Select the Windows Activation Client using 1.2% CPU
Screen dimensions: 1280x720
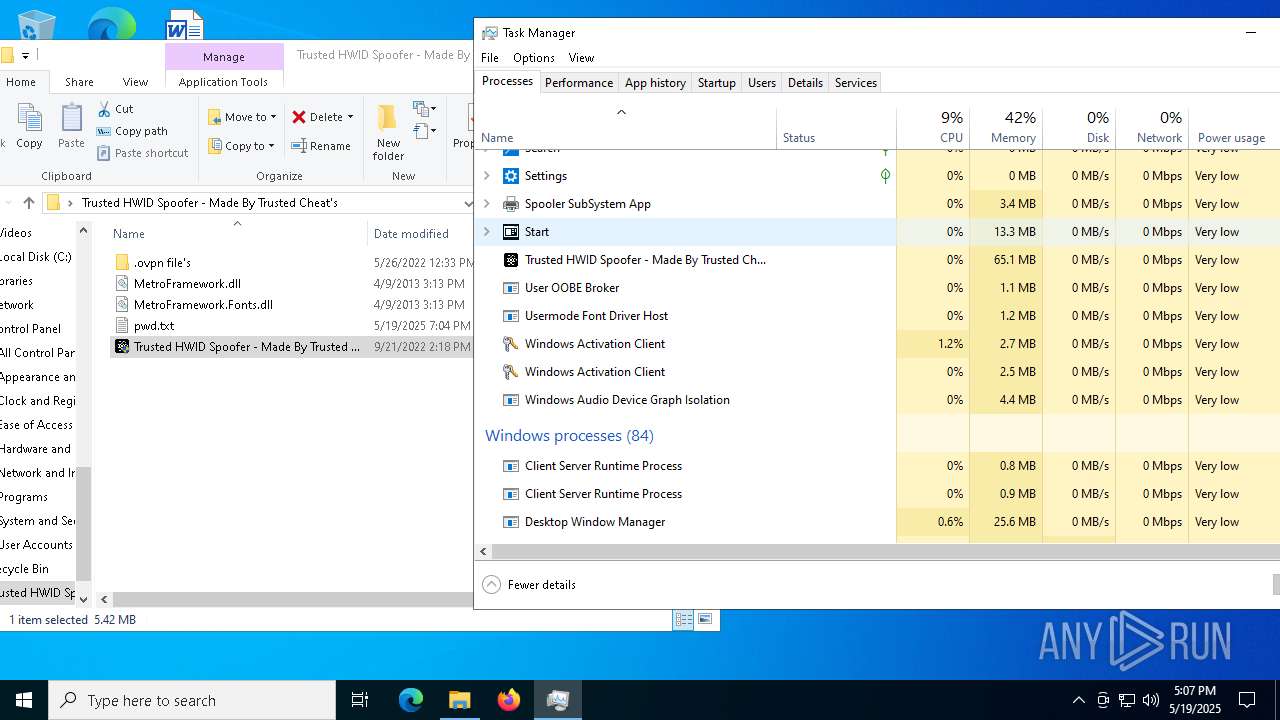pos(685,344)
